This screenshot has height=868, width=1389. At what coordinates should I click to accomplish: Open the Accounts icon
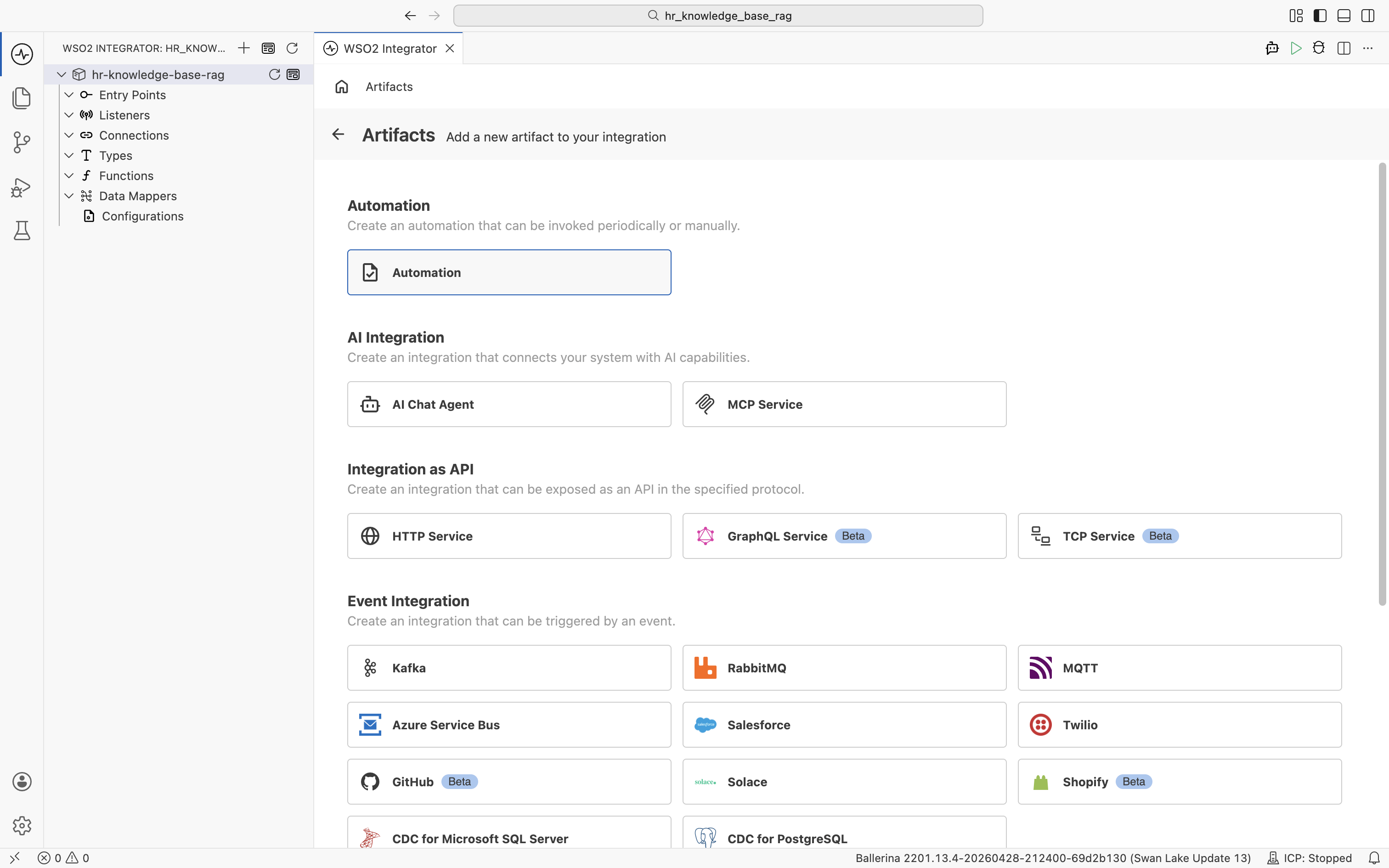click(x=22, y=781)
